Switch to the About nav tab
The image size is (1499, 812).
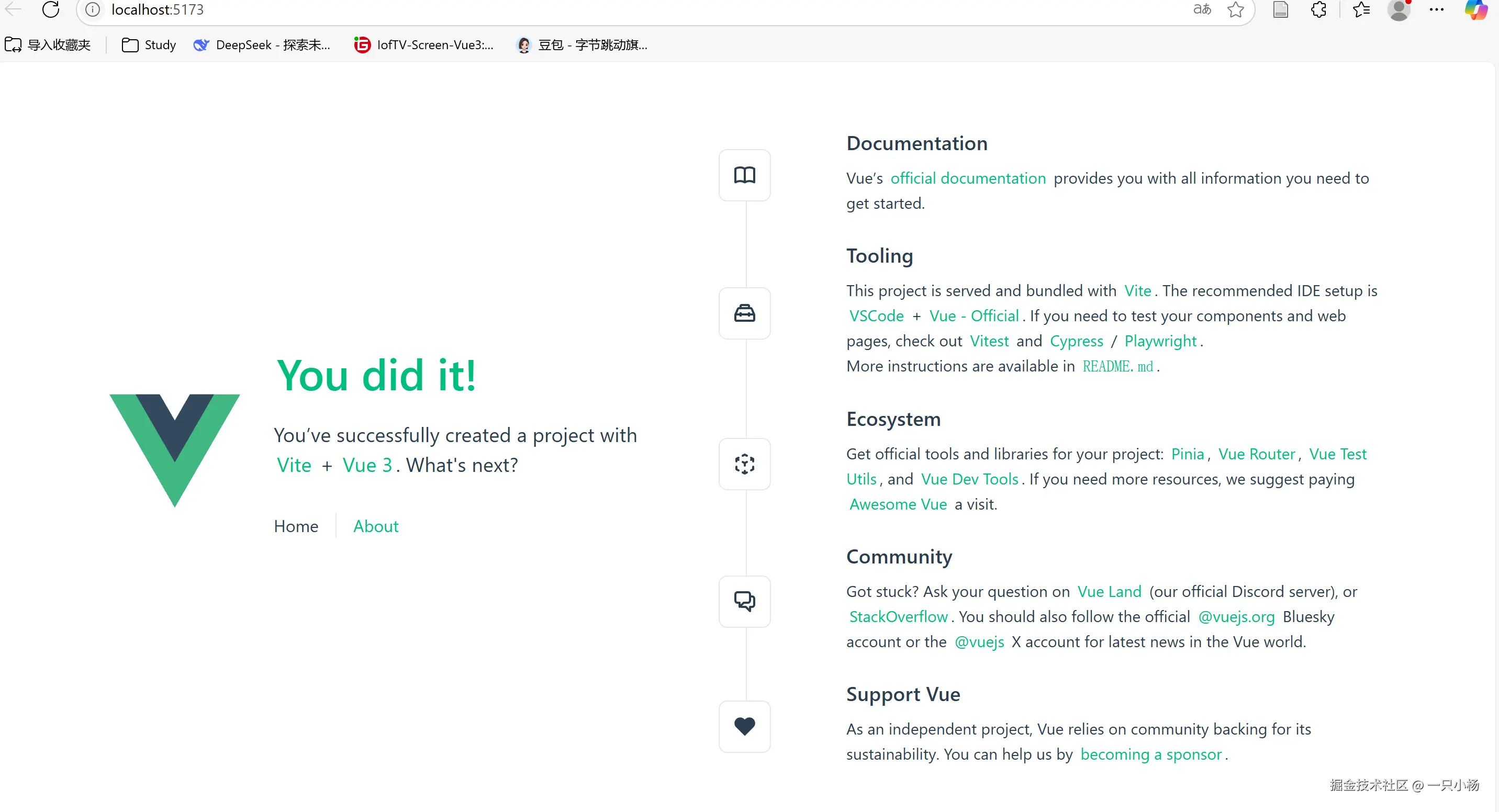(375, 526)
